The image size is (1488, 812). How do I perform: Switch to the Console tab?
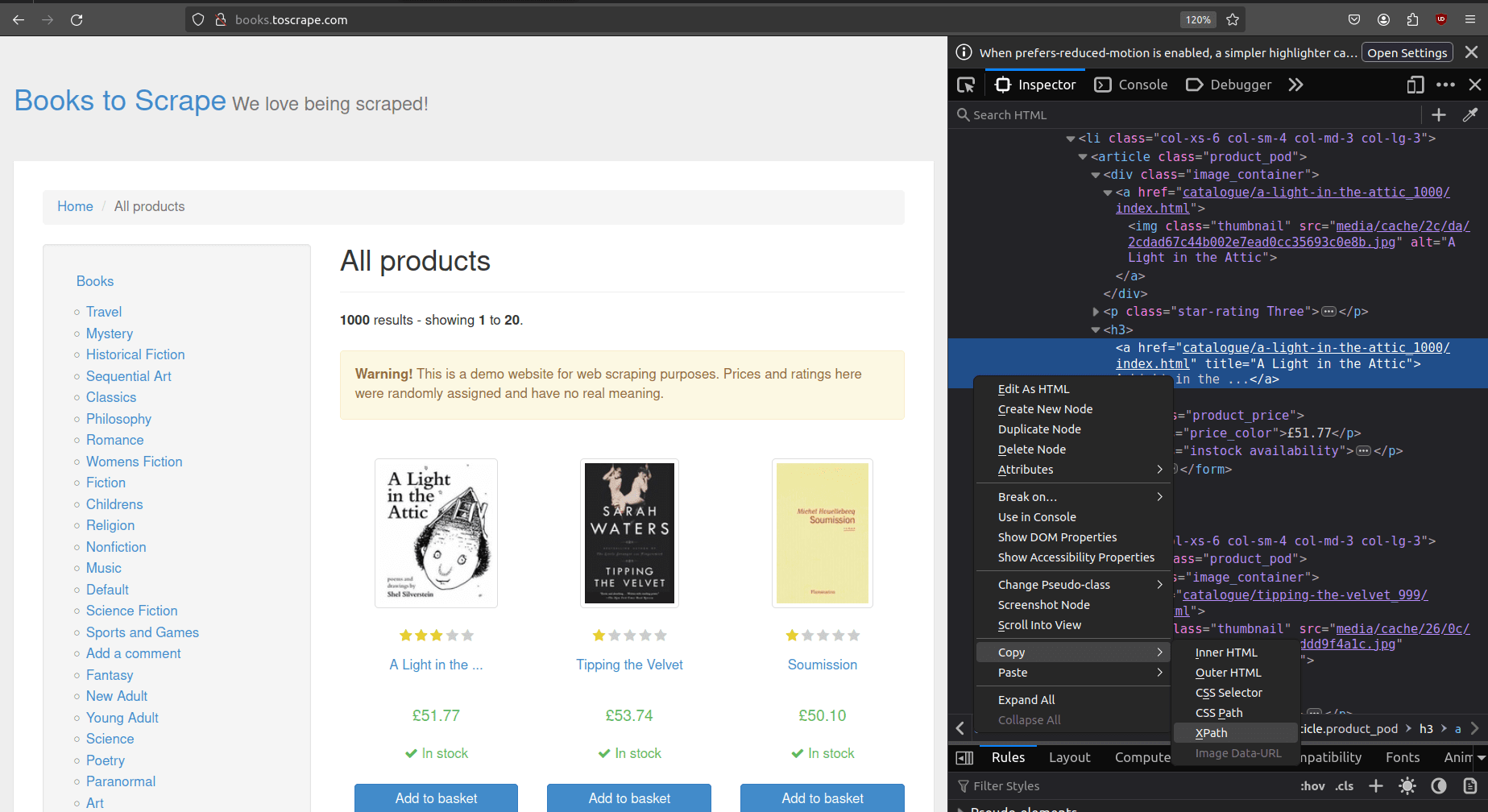pos(1132,85)
